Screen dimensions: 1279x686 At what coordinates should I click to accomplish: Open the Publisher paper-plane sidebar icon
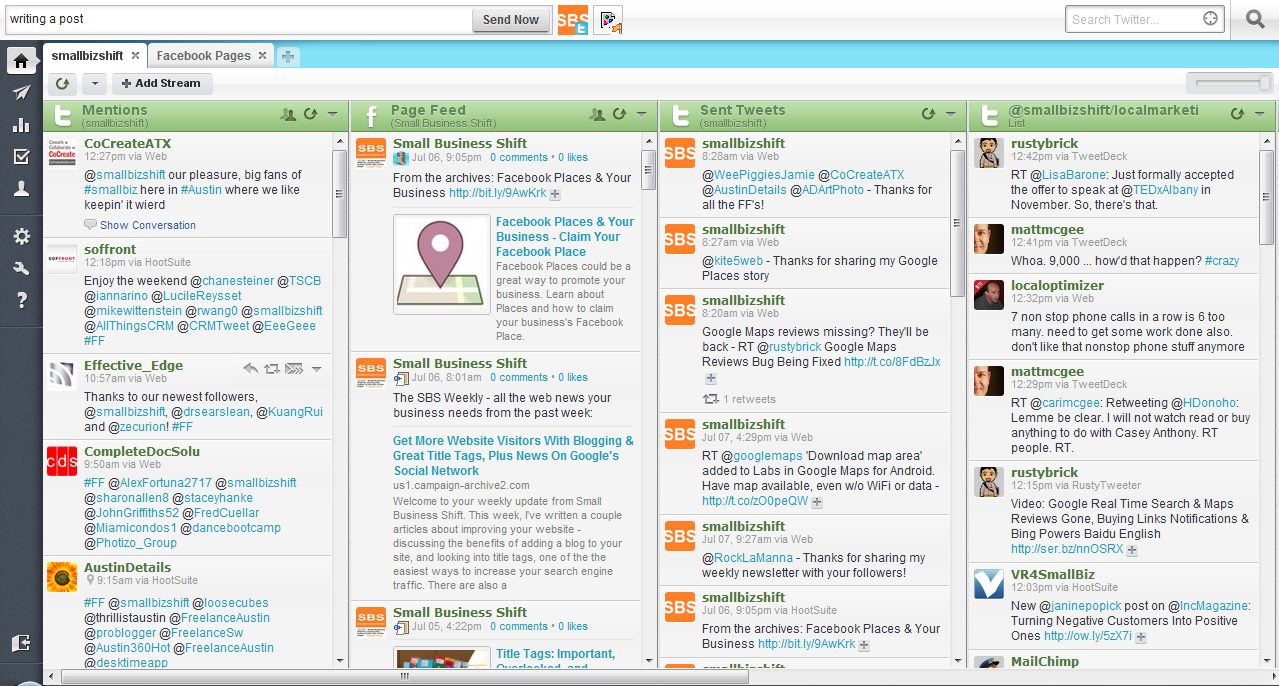21,93
